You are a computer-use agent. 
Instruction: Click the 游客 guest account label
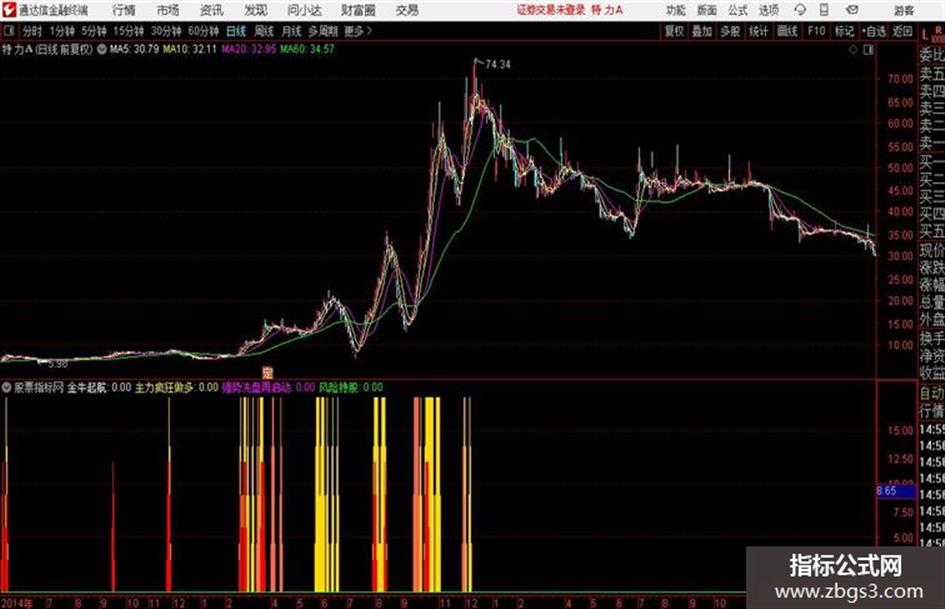[904, 10]
